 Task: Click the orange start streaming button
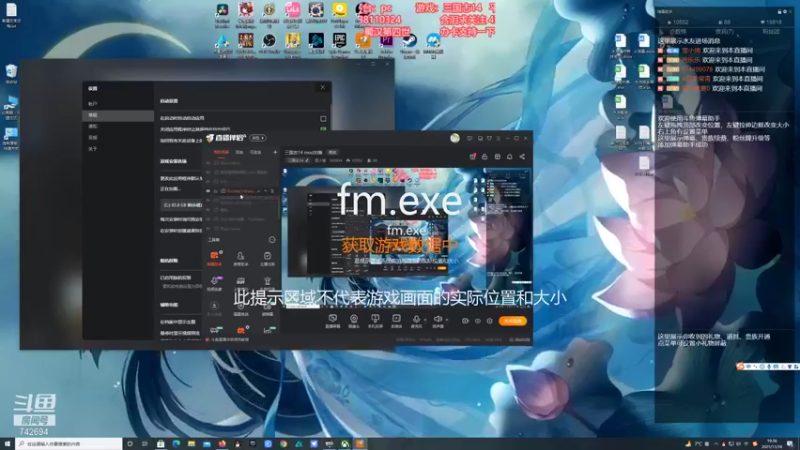click(x=512, y=321)
